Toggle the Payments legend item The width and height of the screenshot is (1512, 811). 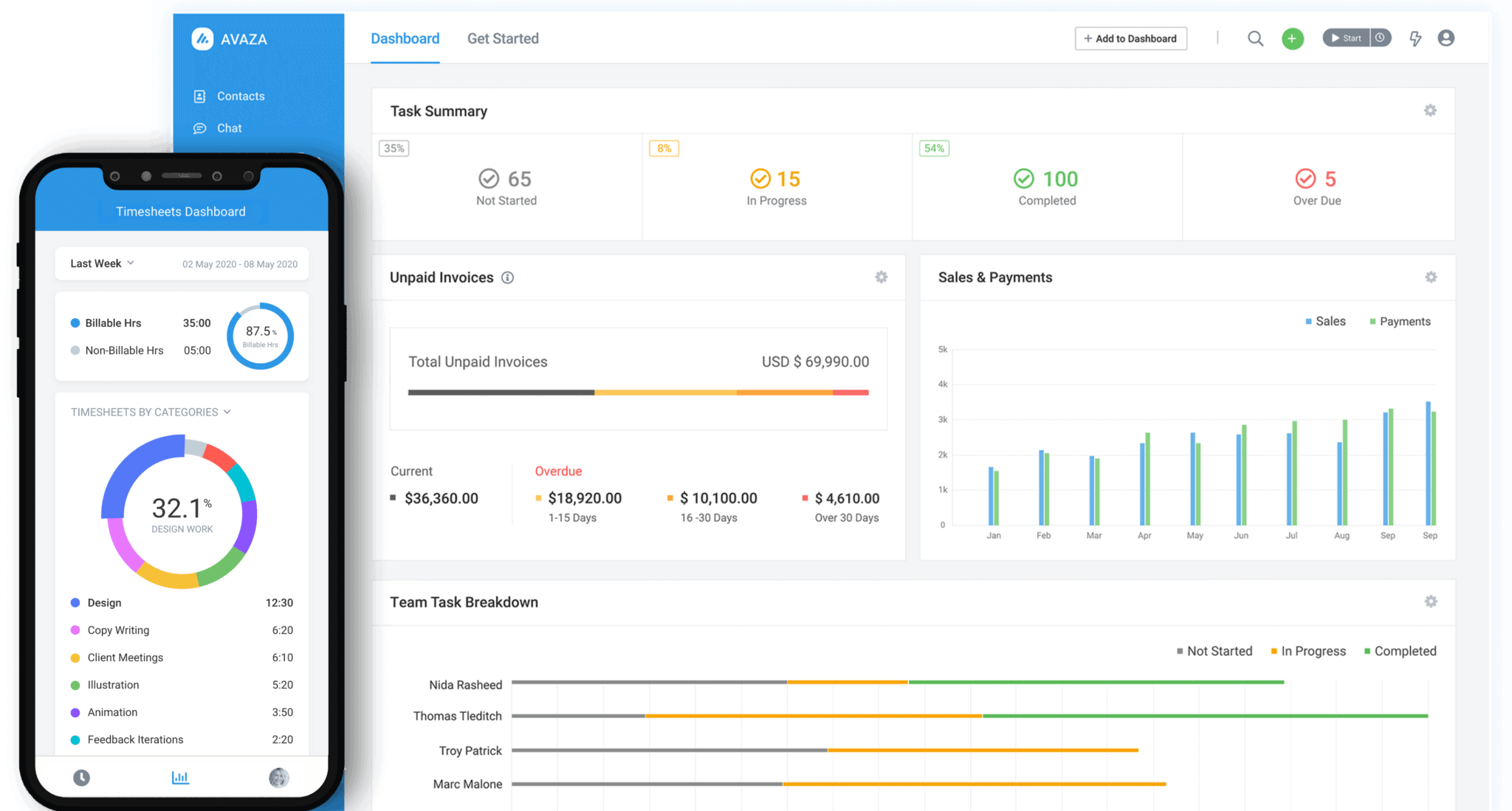click(1398, 321)
